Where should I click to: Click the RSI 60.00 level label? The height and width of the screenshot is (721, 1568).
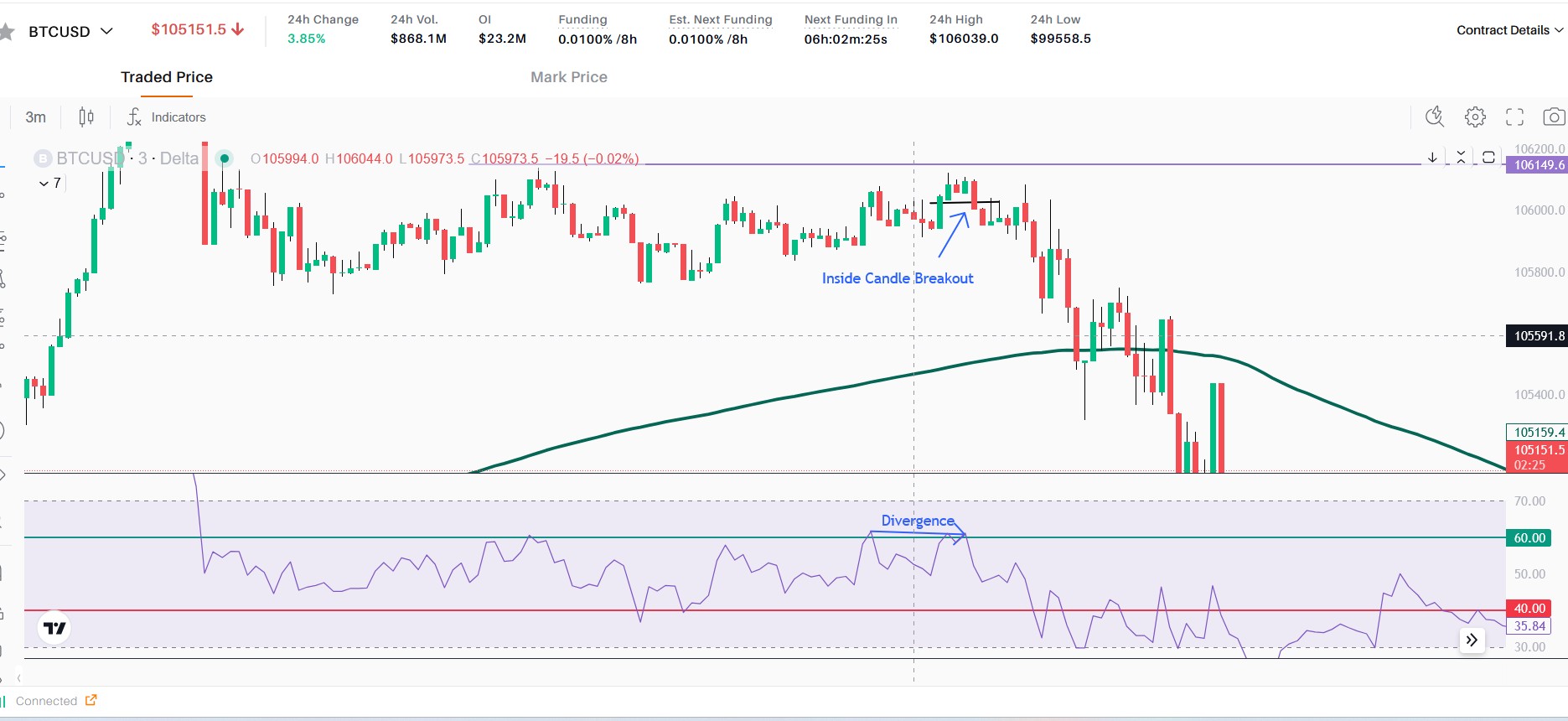point(1529,538)
